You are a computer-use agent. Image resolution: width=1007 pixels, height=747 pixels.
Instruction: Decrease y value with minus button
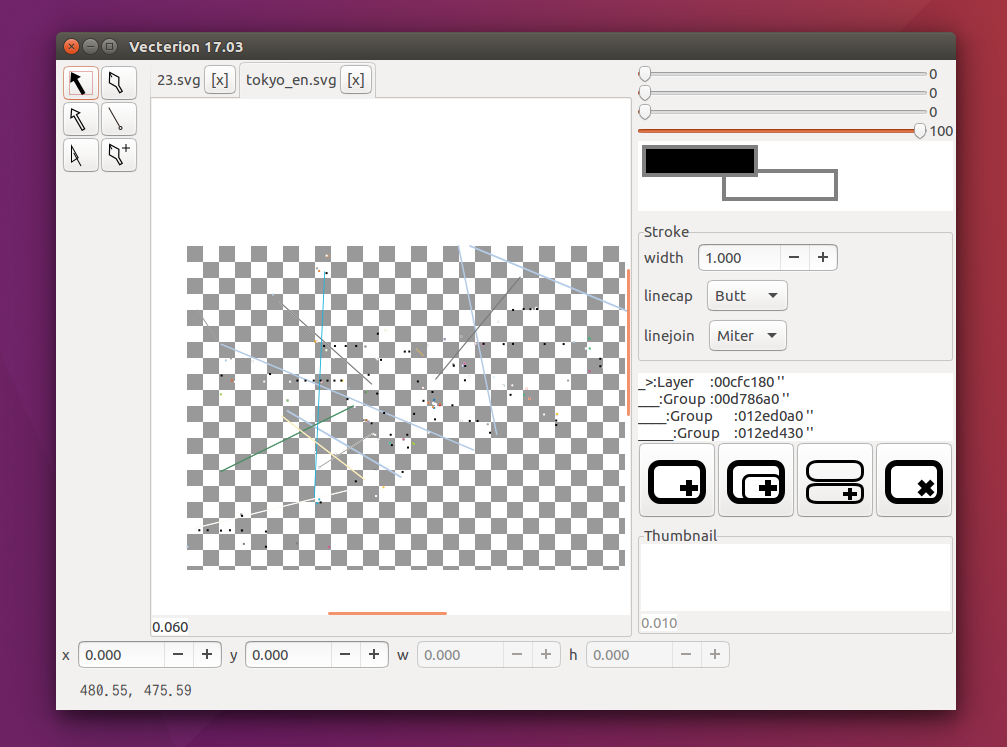(x=346, y=655)
